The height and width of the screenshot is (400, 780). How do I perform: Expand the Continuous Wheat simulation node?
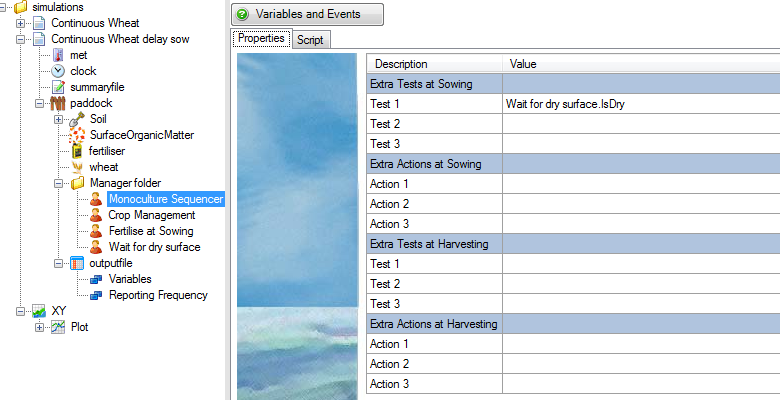pos(20,23)
